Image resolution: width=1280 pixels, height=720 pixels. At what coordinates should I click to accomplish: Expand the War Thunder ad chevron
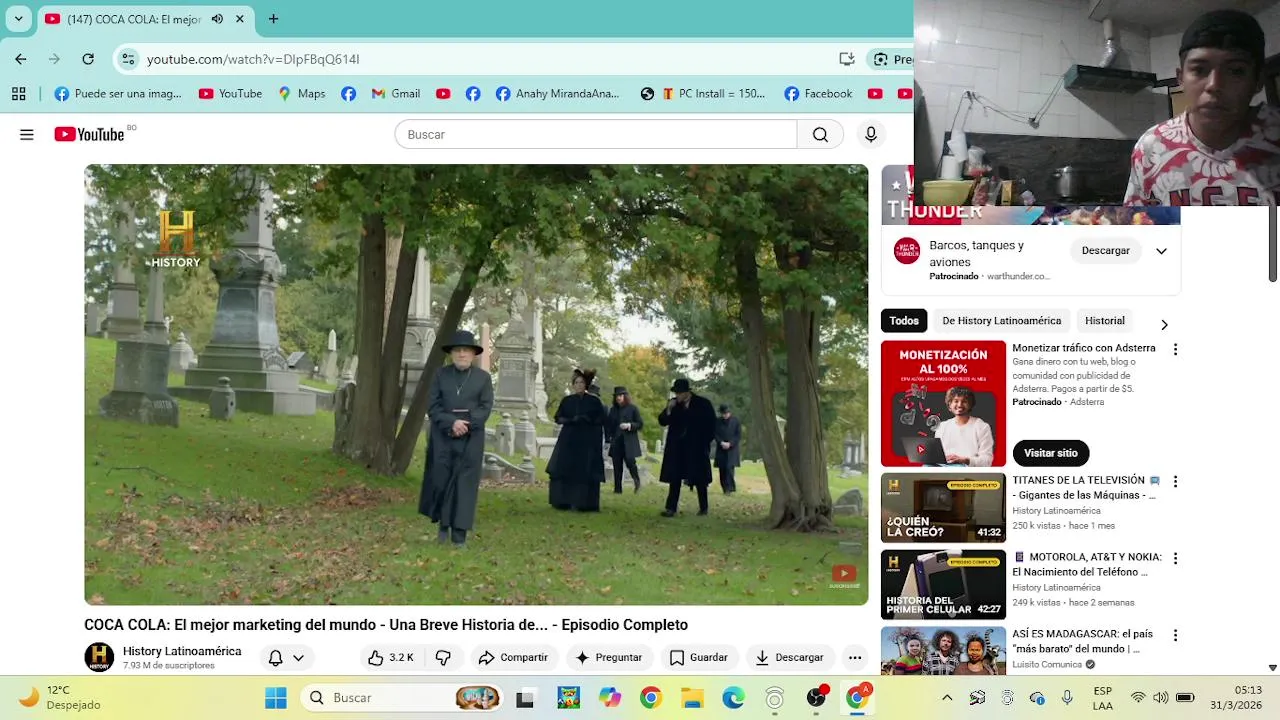pyautogui.click(x=1161, y=251)
